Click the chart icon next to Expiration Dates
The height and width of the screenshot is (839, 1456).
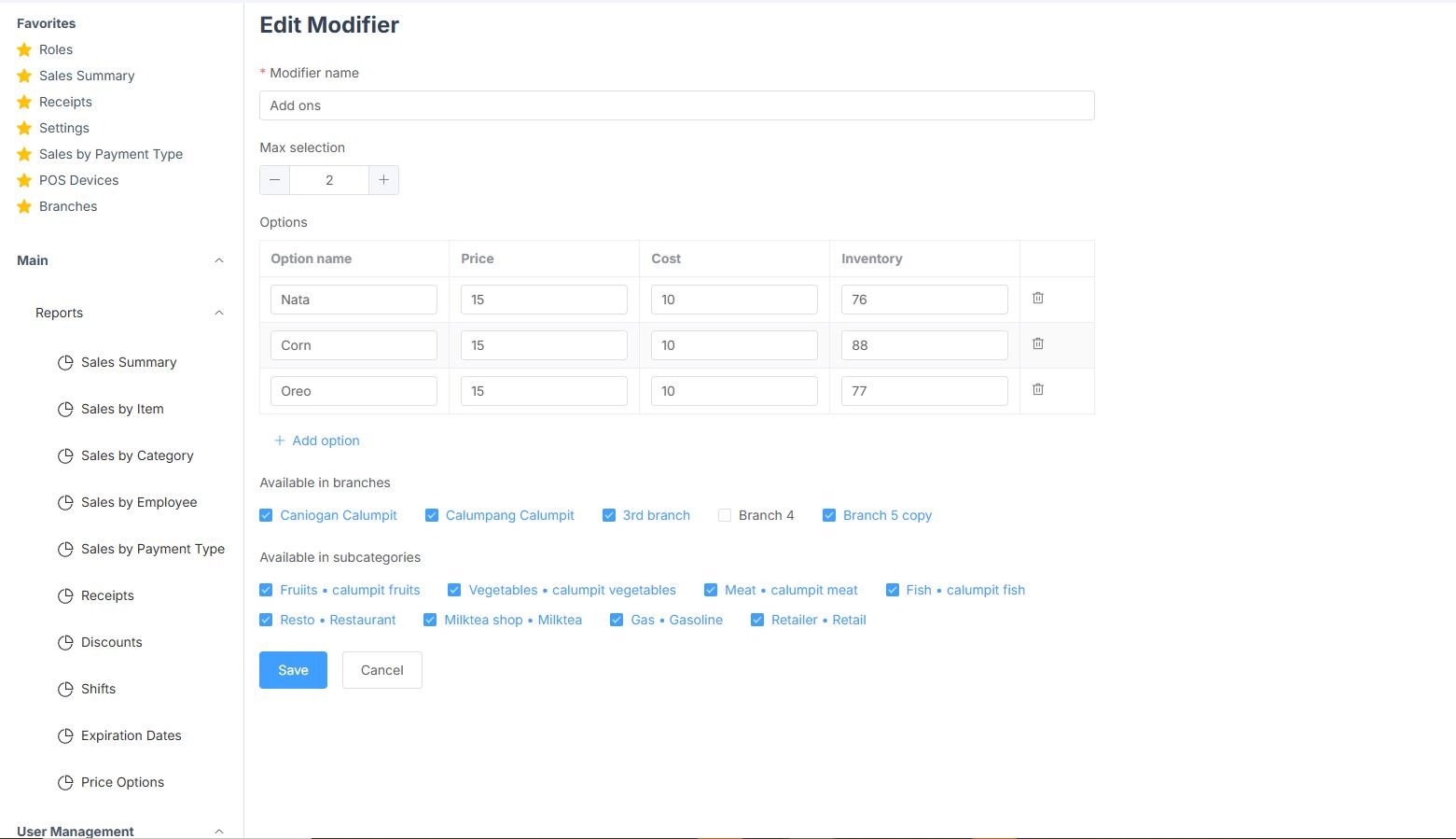(x=65, y=735)
